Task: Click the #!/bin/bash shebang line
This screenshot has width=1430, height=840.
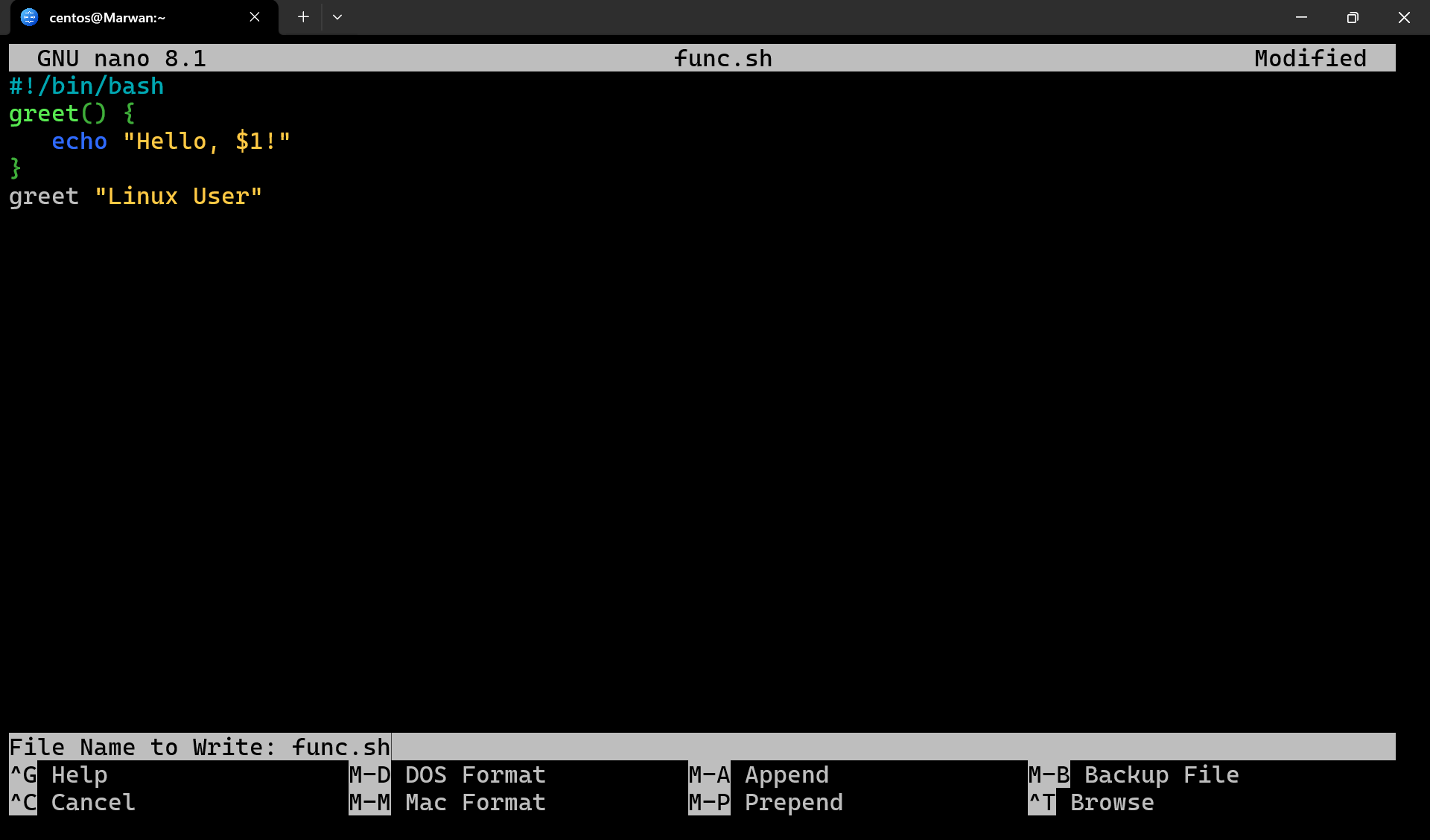Action: pyautogui.click(x=86, y=86)
